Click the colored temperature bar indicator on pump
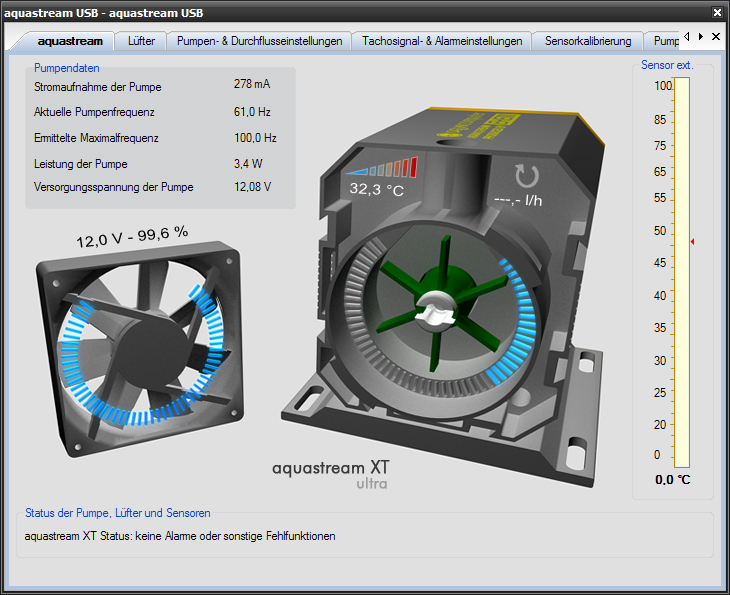This screenshot has height=595, width=730. click(382, 168)
